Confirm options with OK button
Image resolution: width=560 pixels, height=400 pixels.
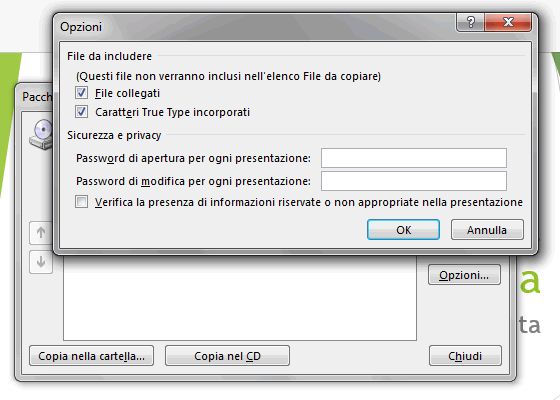[x=403, y=230]
